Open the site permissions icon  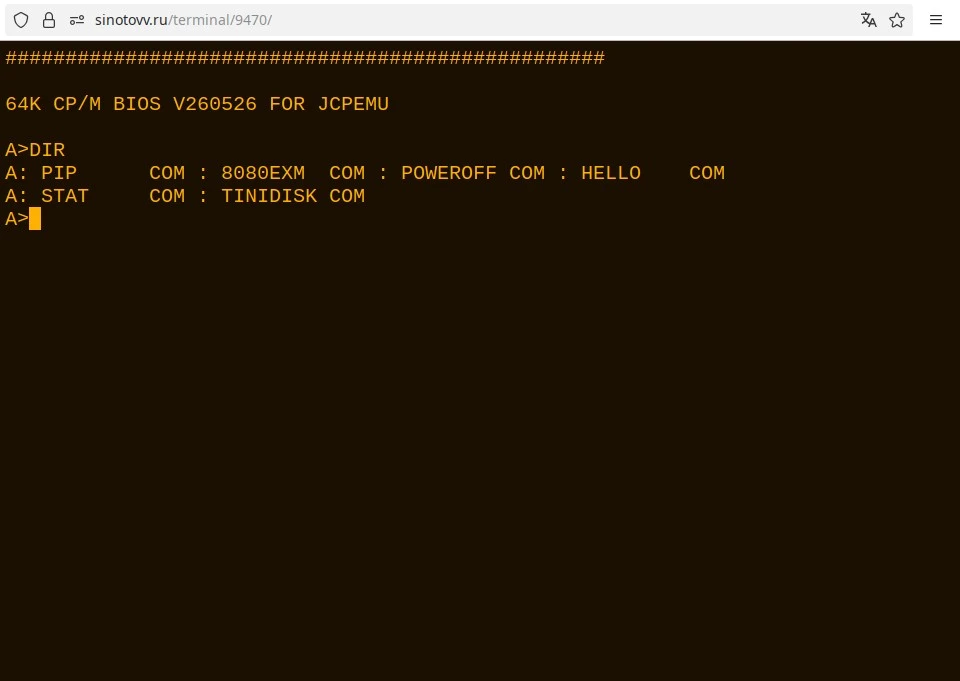[77, 20]
